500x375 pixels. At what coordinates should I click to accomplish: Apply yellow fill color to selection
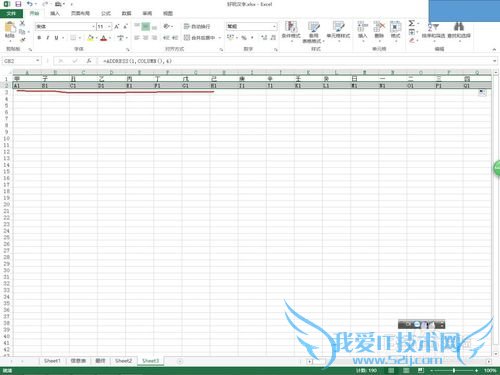pyautogui.click(x=90, y=38)
